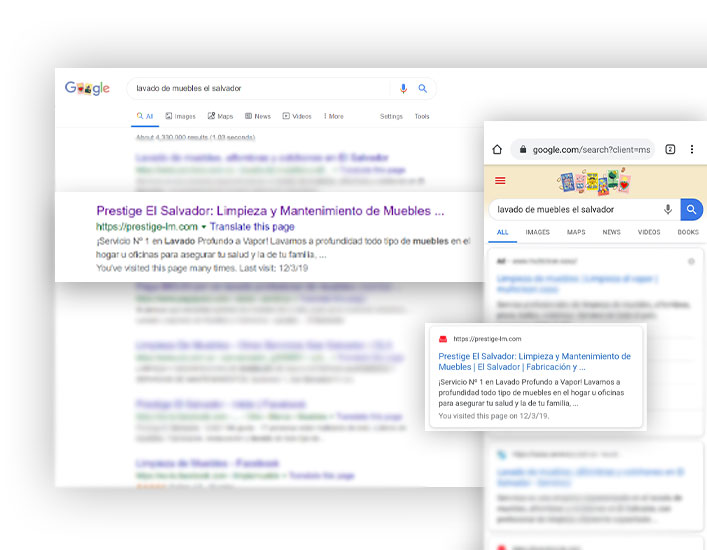The image size is (707, 550).
Task: Tap the Google doodle on mobile page
Action: click(x=593, y=181)
